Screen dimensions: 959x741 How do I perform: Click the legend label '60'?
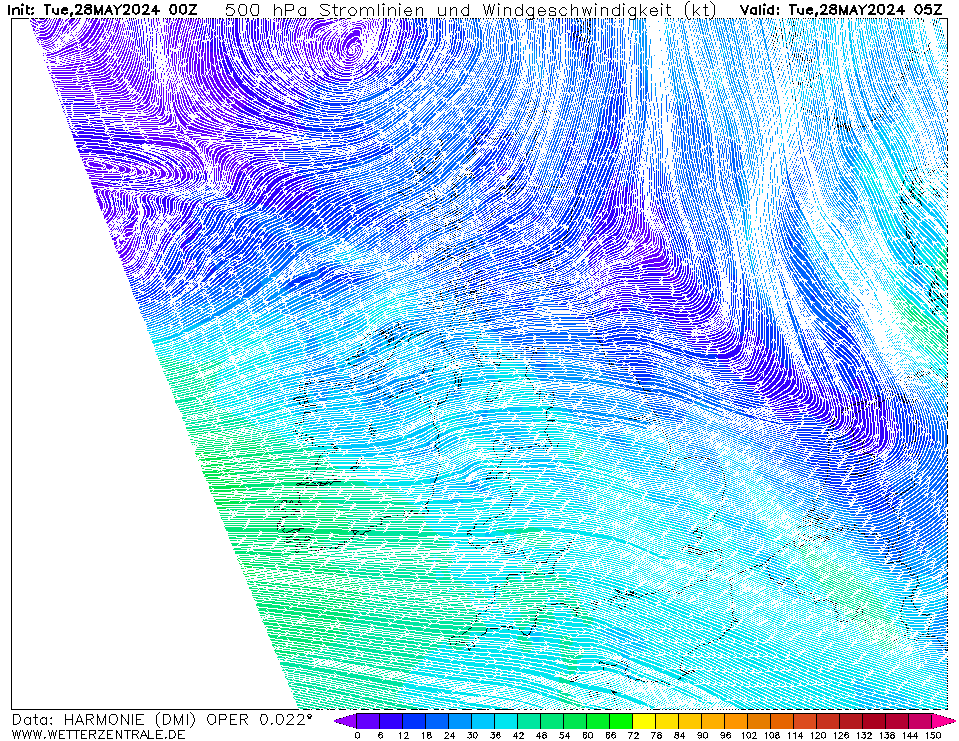point(587,735)
